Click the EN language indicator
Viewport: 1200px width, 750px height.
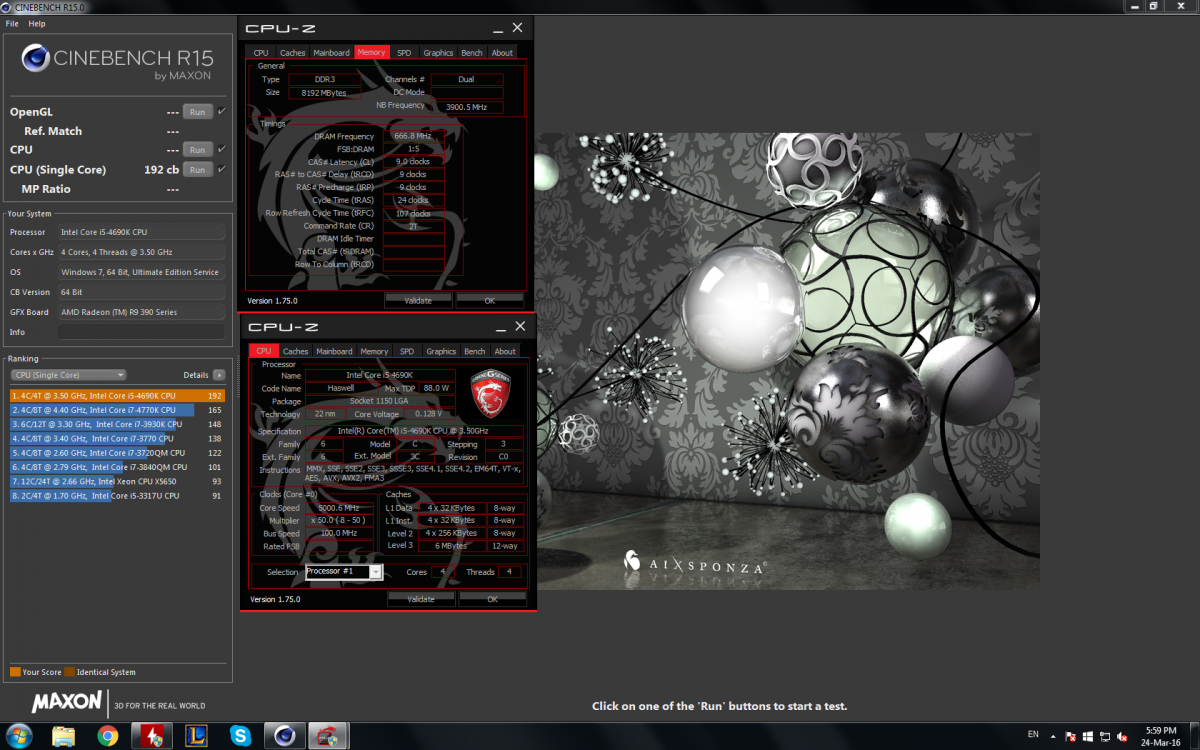[1033, 735]
